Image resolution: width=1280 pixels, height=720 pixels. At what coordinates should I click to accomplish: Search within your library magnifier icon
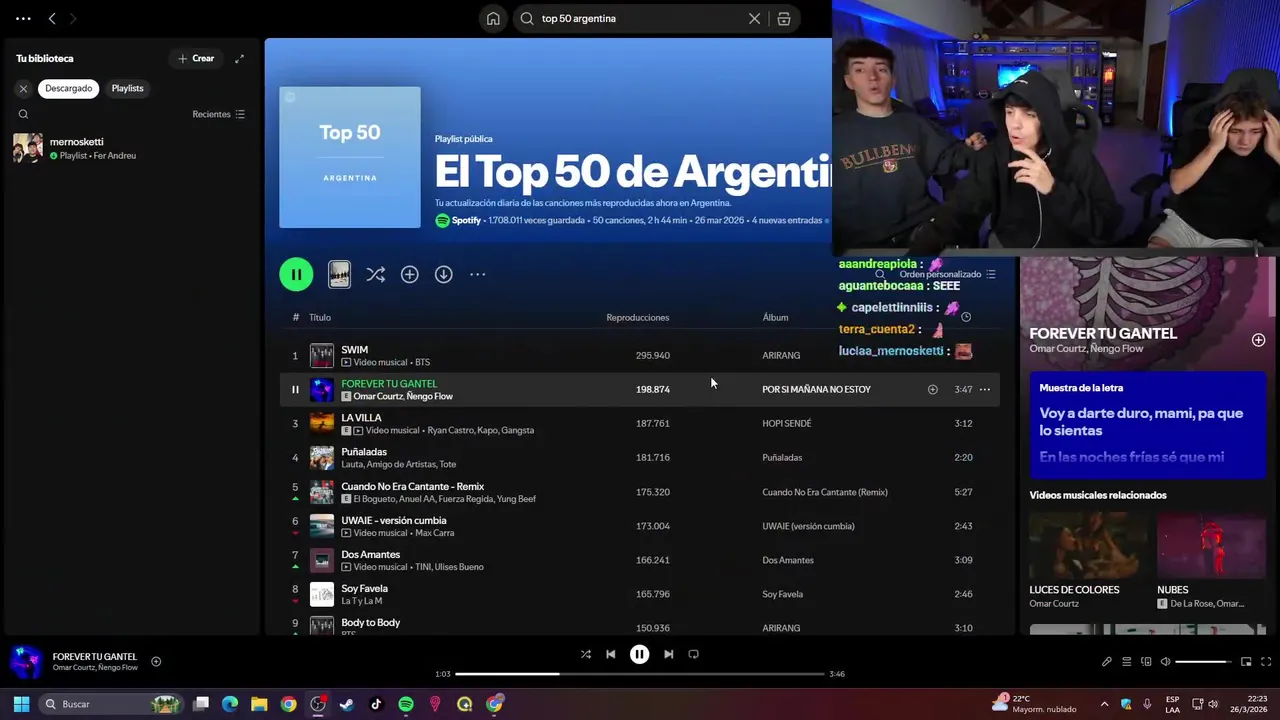tap(23, 114)
